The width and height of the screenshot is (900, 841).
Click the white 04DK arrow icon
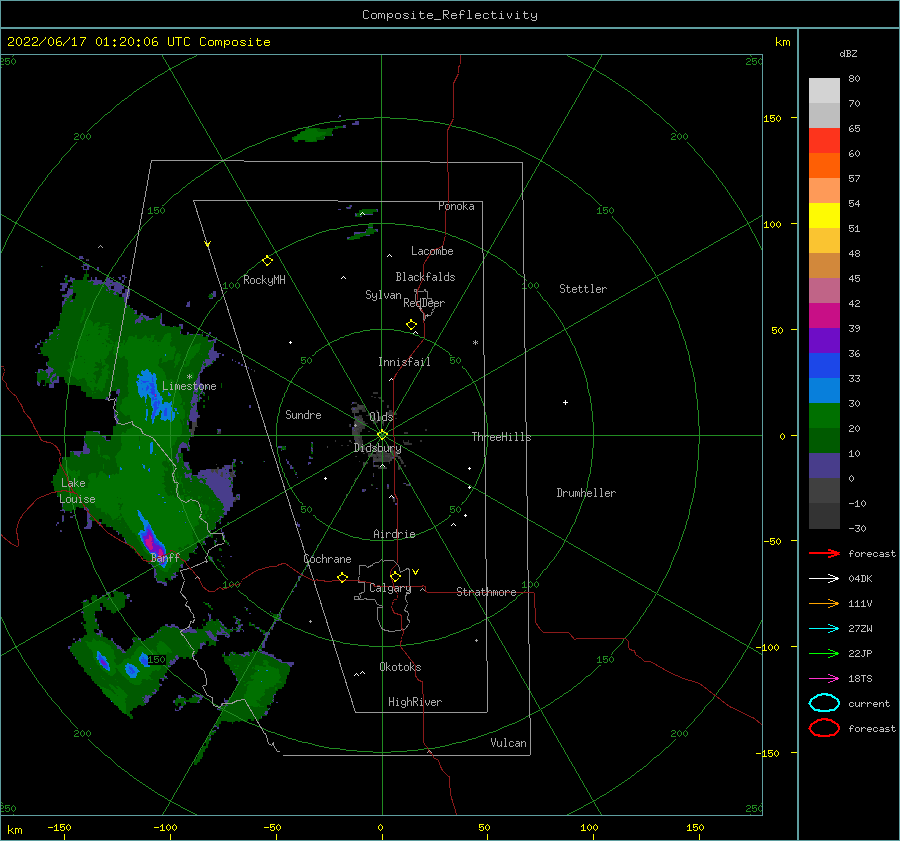(x=824, y=579)
